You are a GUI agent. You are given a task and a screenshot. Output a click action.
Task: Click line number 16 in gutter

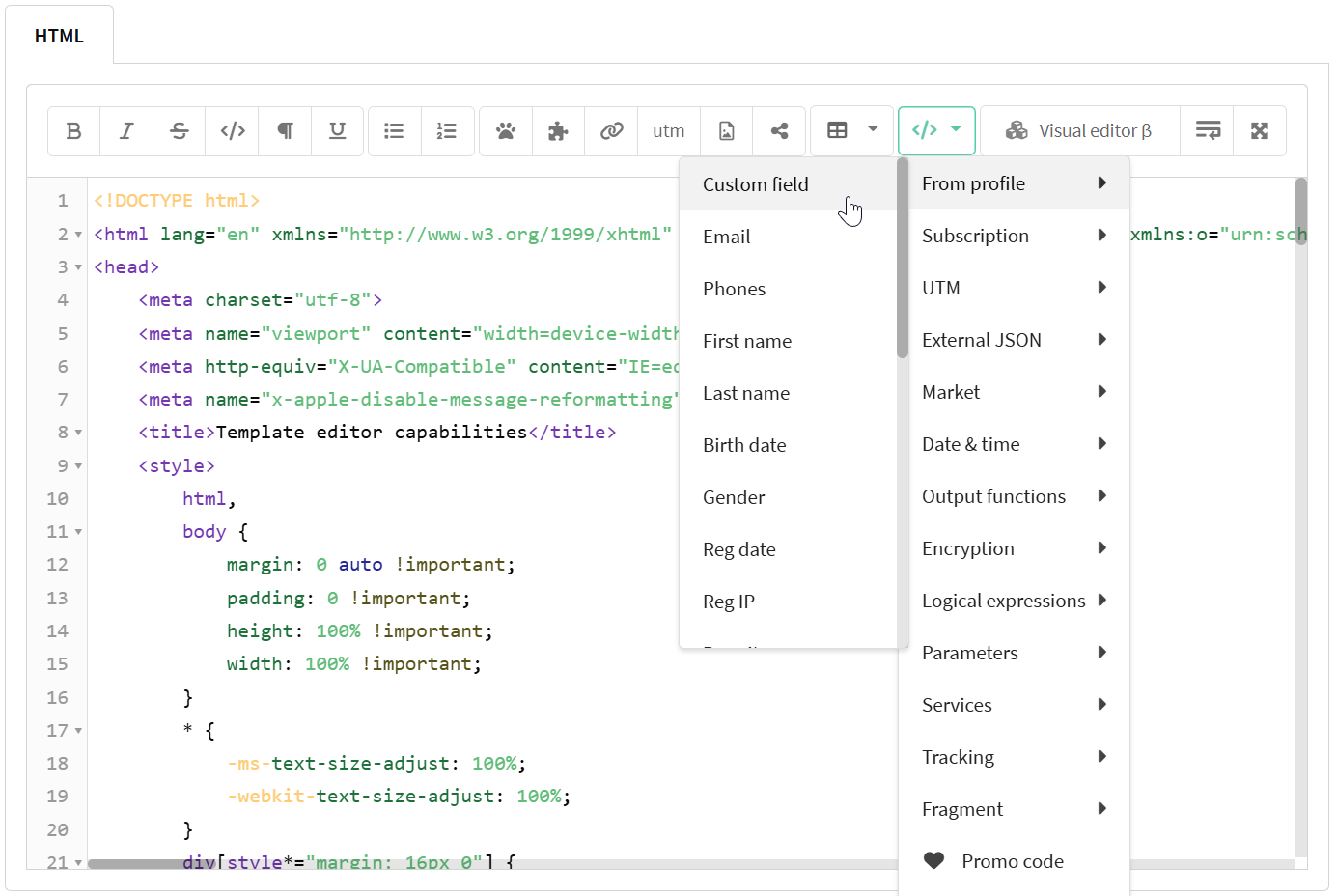(x=57, y=697)
